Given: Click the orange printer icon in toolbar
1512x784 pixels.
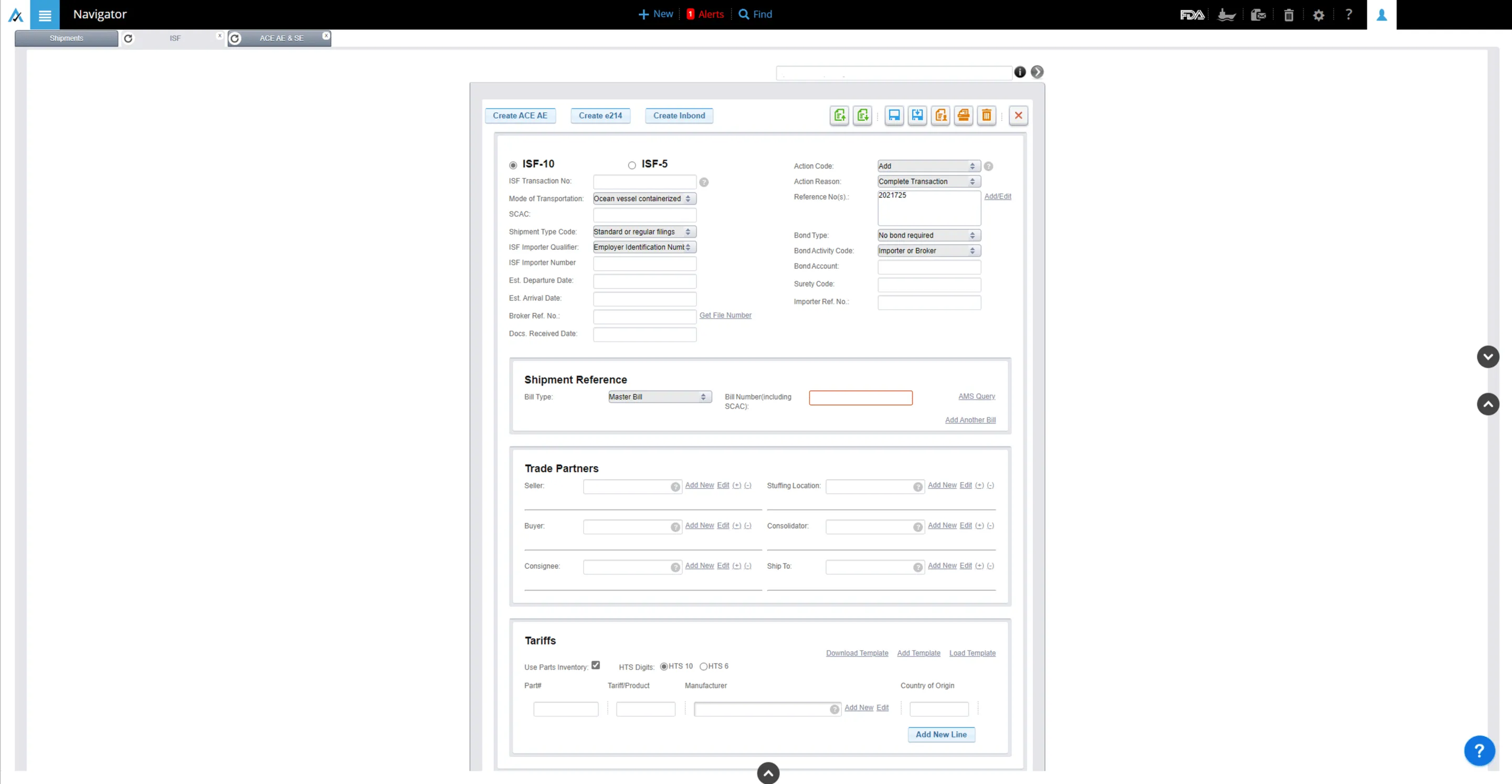Looking at the screenshot, I should coord(963,115).
